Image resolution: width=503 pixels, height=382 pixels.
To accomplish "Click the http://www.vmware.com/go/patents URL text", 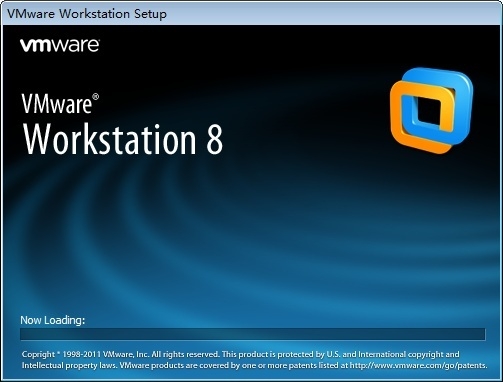I will 419,365.
